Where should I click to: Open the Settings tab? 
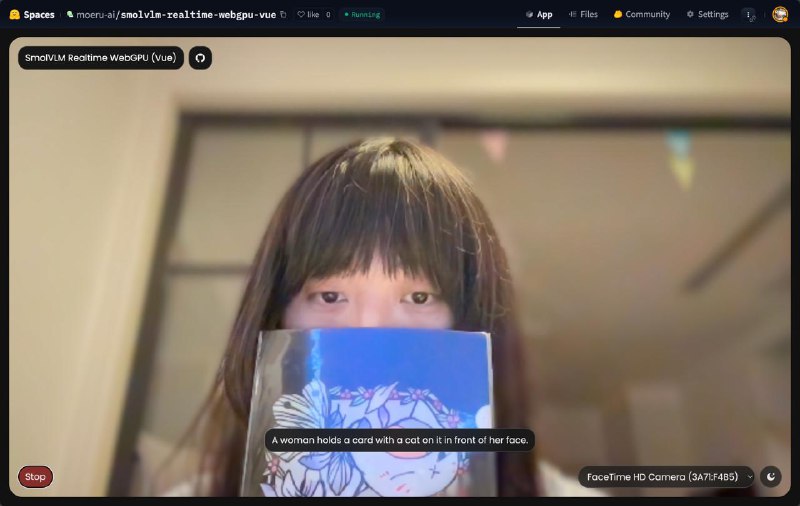click(707, 14)
